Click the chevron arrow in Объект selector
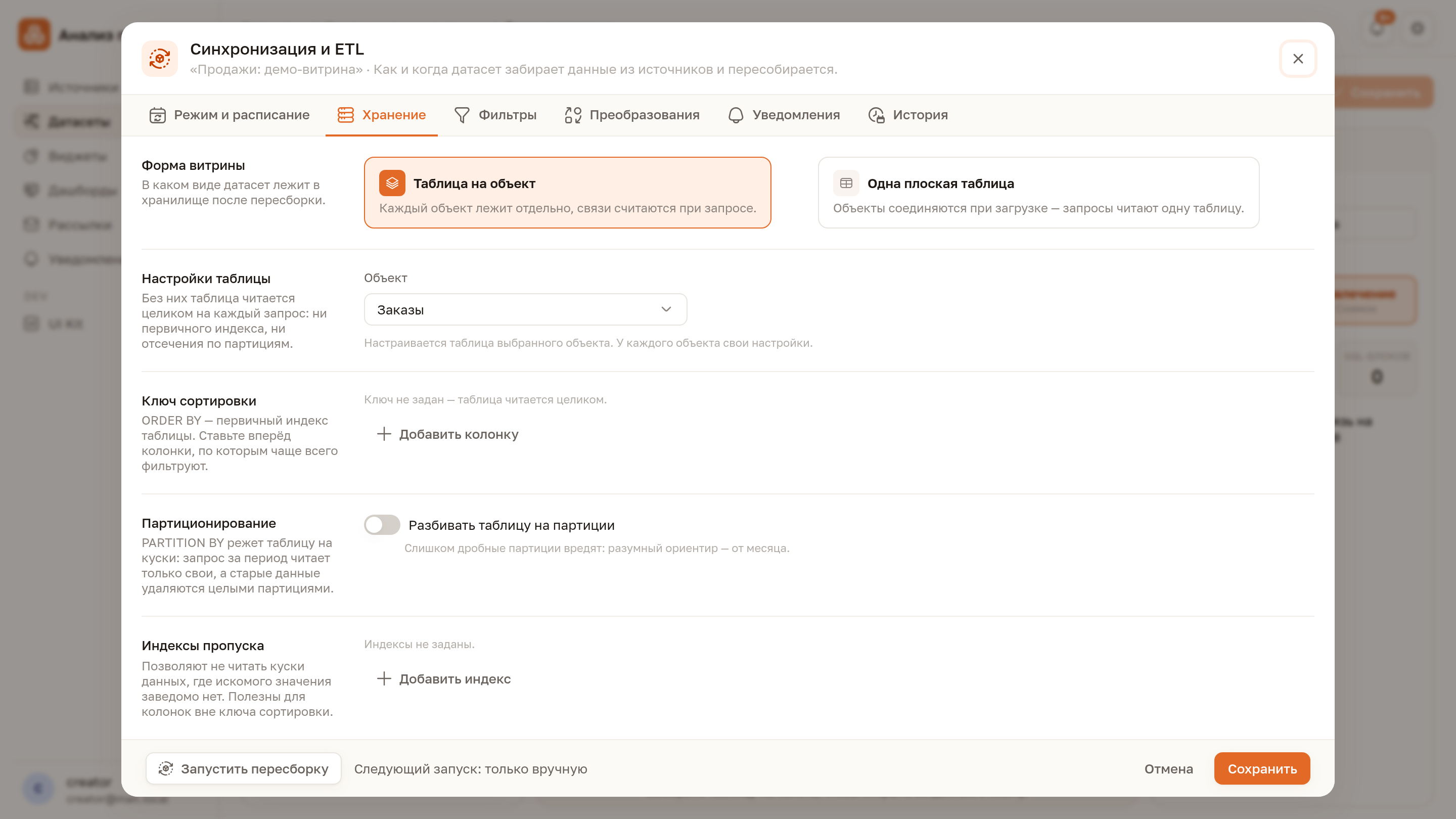1456x819 pixels. 666,310
